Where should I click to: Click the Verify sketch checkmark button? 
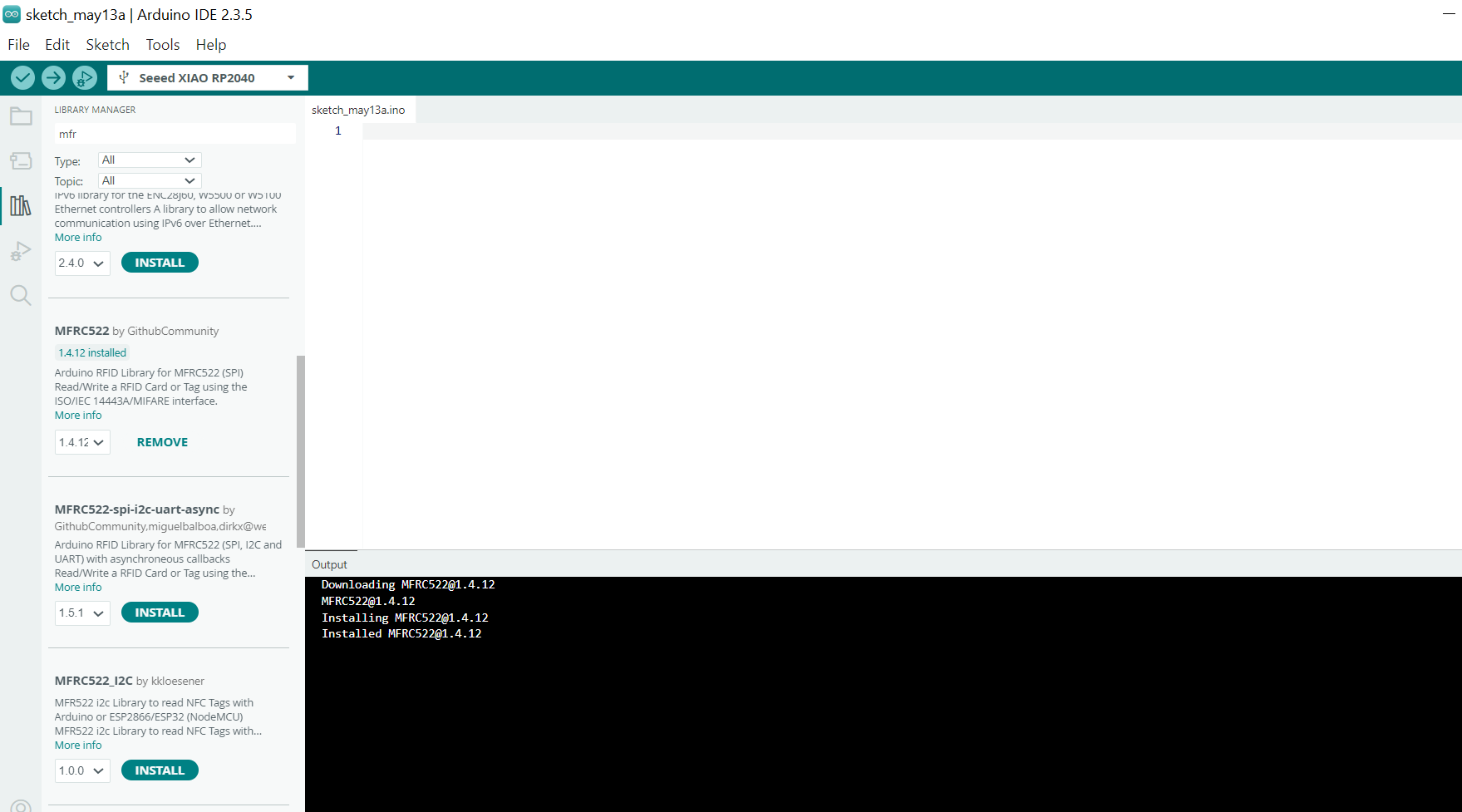[x=22, y=78]
